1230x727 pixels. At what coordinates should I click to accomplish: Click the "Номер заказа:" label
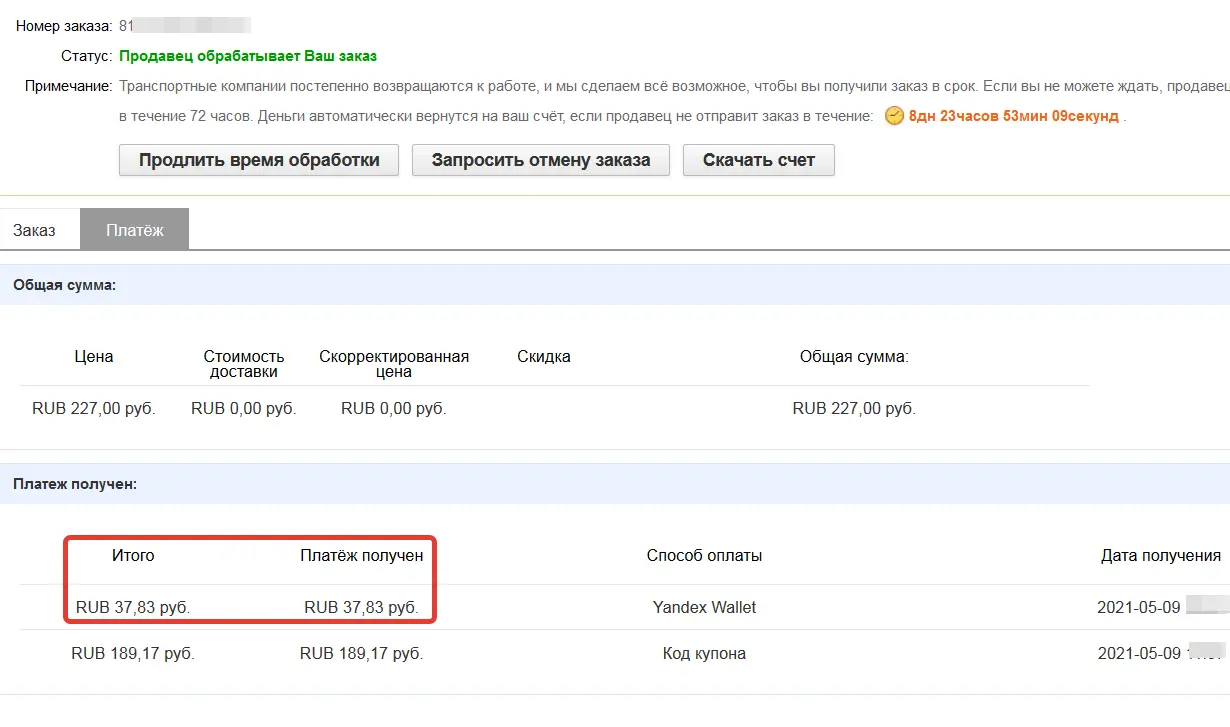[x=64, y=26]
